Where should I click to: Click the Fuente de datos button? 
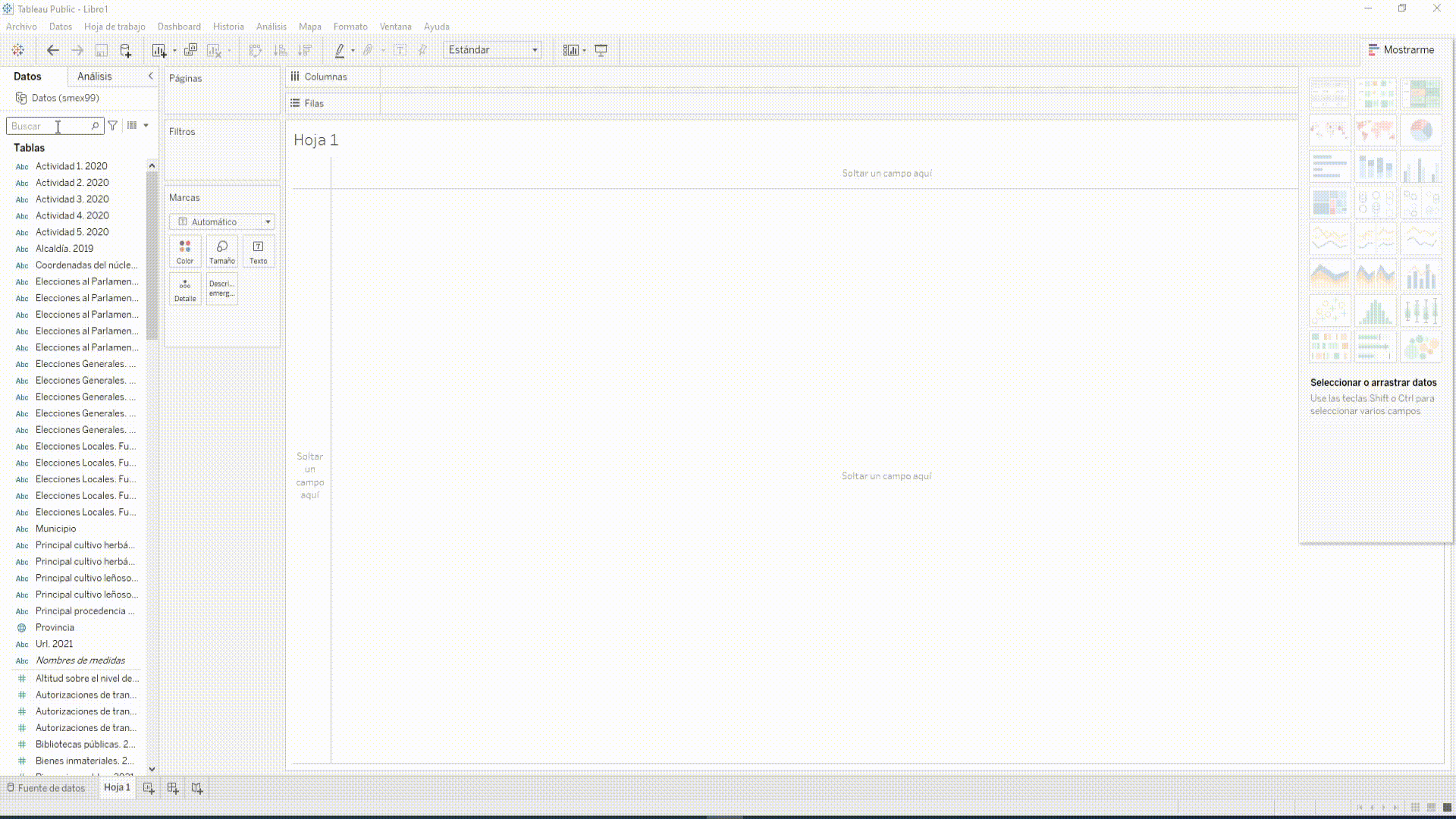[x=45, y=788]
